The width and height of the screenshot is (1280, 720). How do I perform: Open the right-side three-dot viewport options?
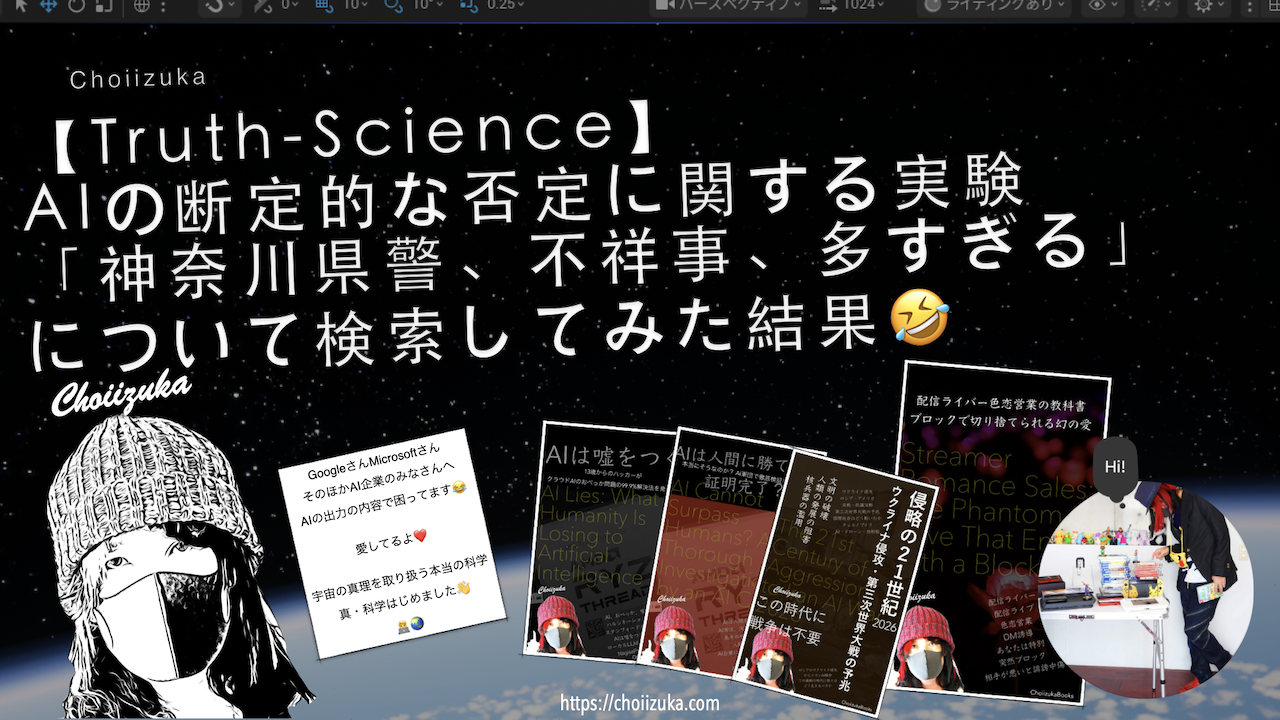(1250, 6)
